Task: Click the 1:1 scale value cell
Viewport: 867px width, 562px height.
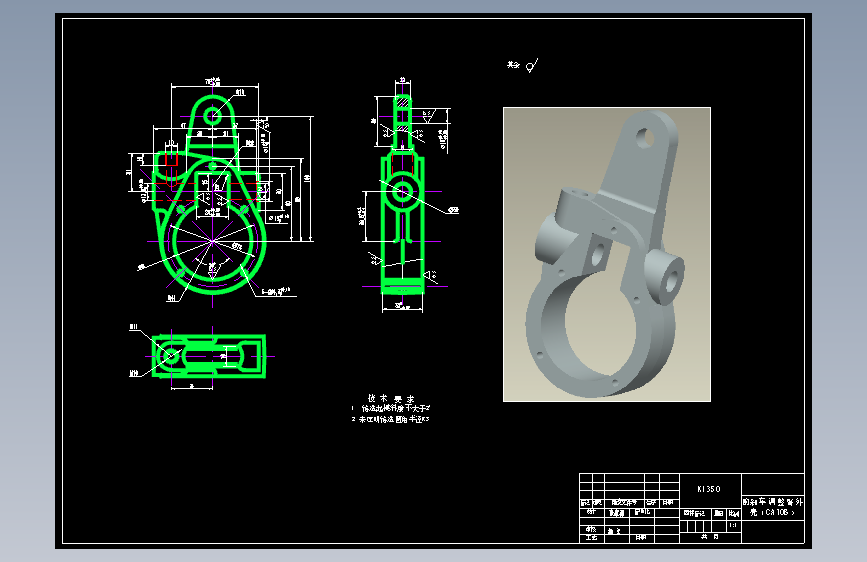Action: (x=733, y=525)
